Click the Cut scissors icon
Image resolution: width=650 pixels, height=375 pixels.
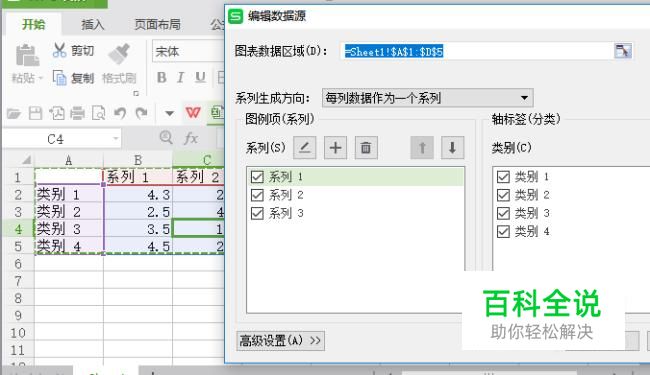pos(59,51)
